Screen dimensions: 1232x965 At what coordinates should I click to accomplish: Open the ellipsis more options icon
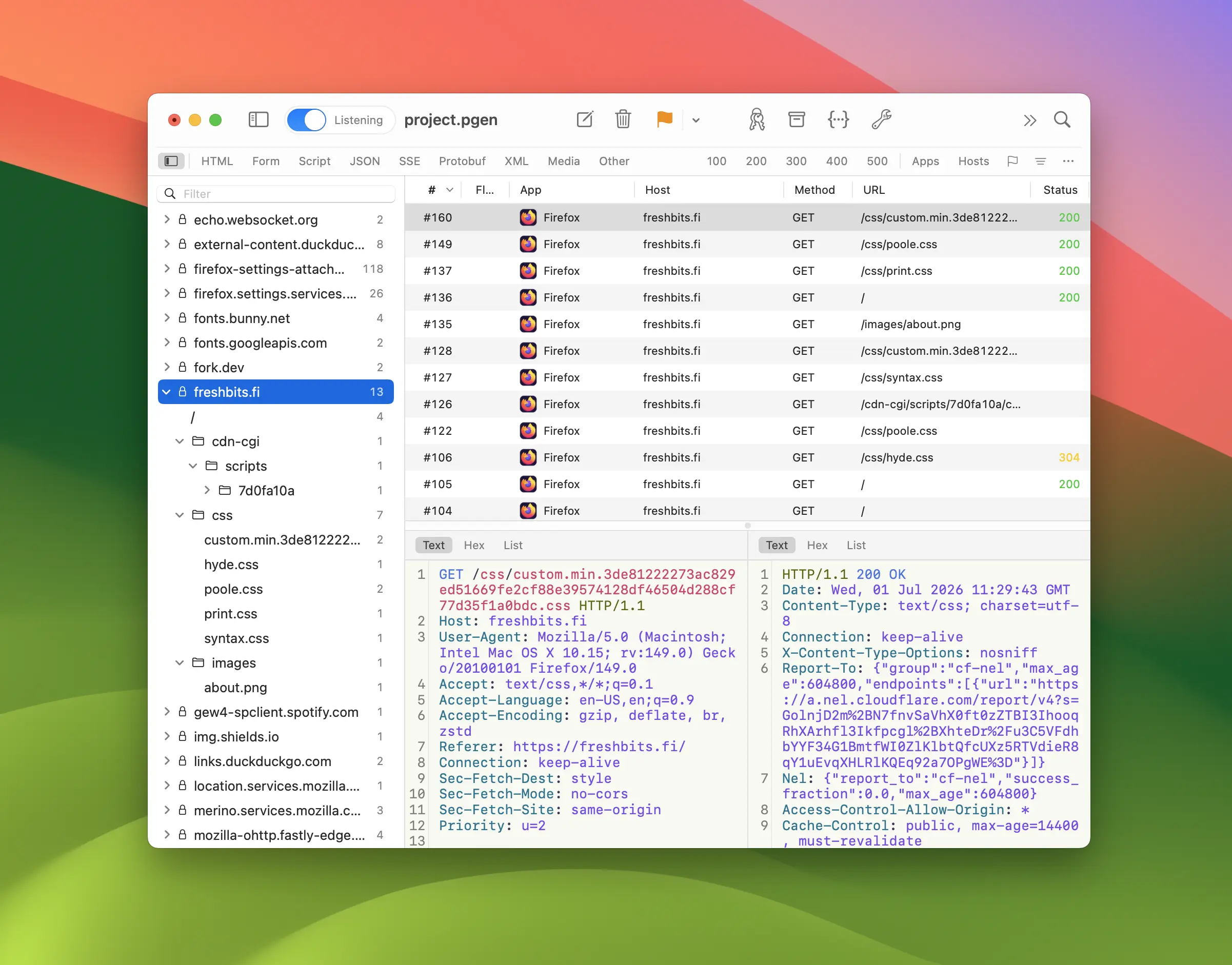tap(1067, 161)
